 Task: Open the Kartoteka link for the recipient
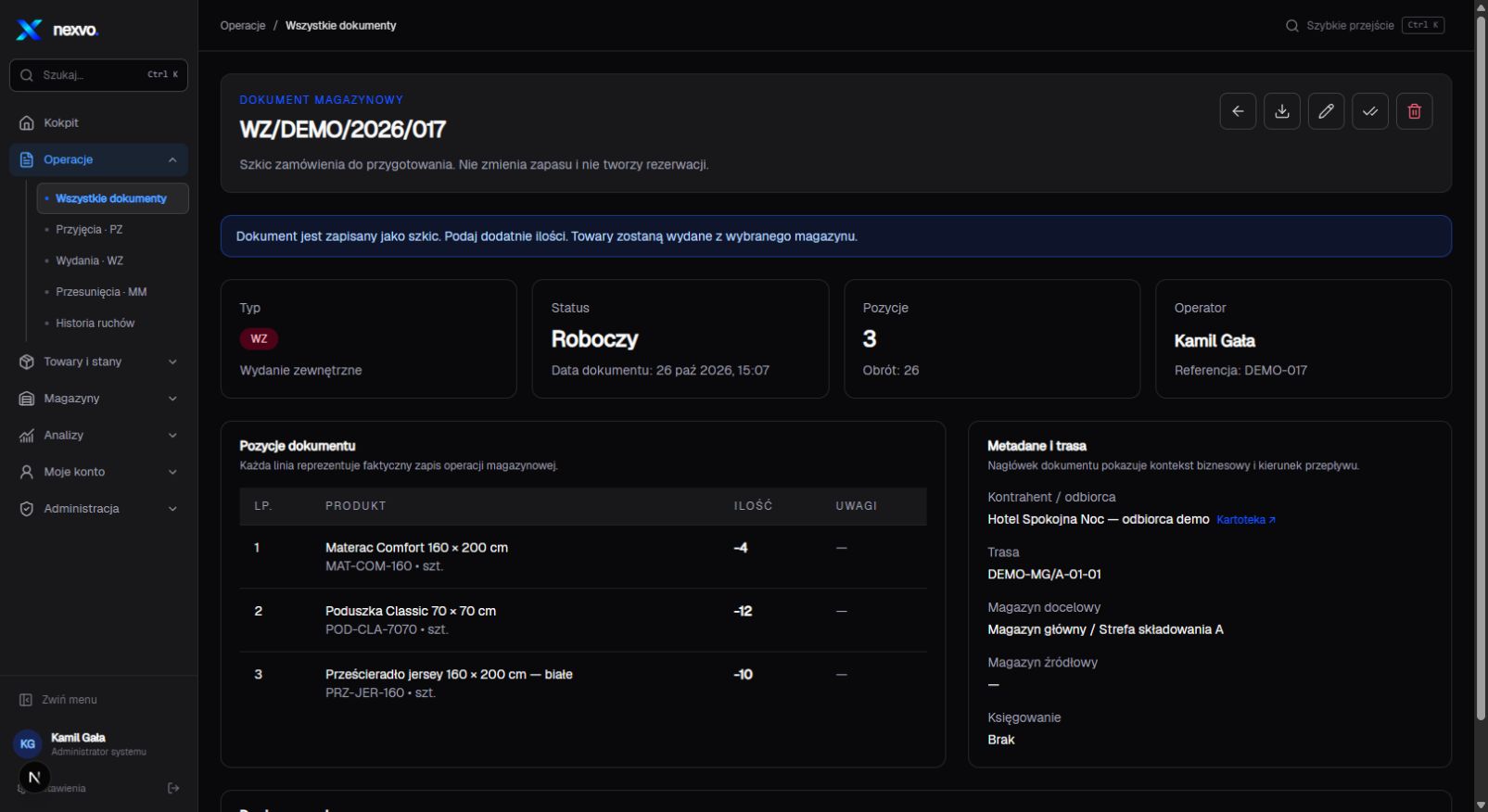[x=1246, y=520]
